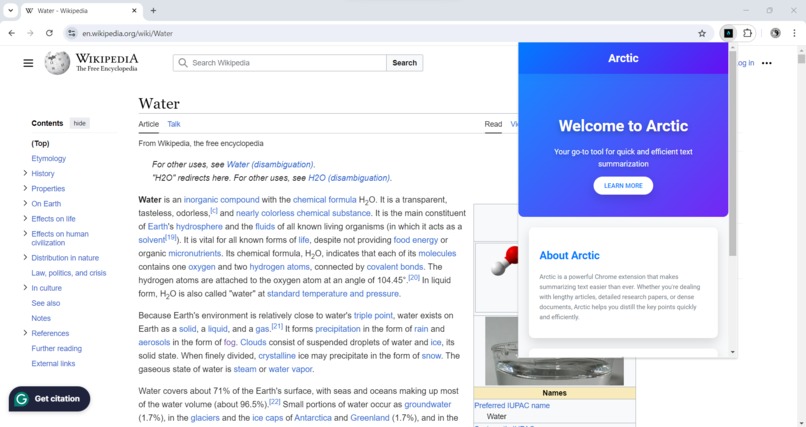
Task: Expand the History section in contents
Action: click(25, 173)
